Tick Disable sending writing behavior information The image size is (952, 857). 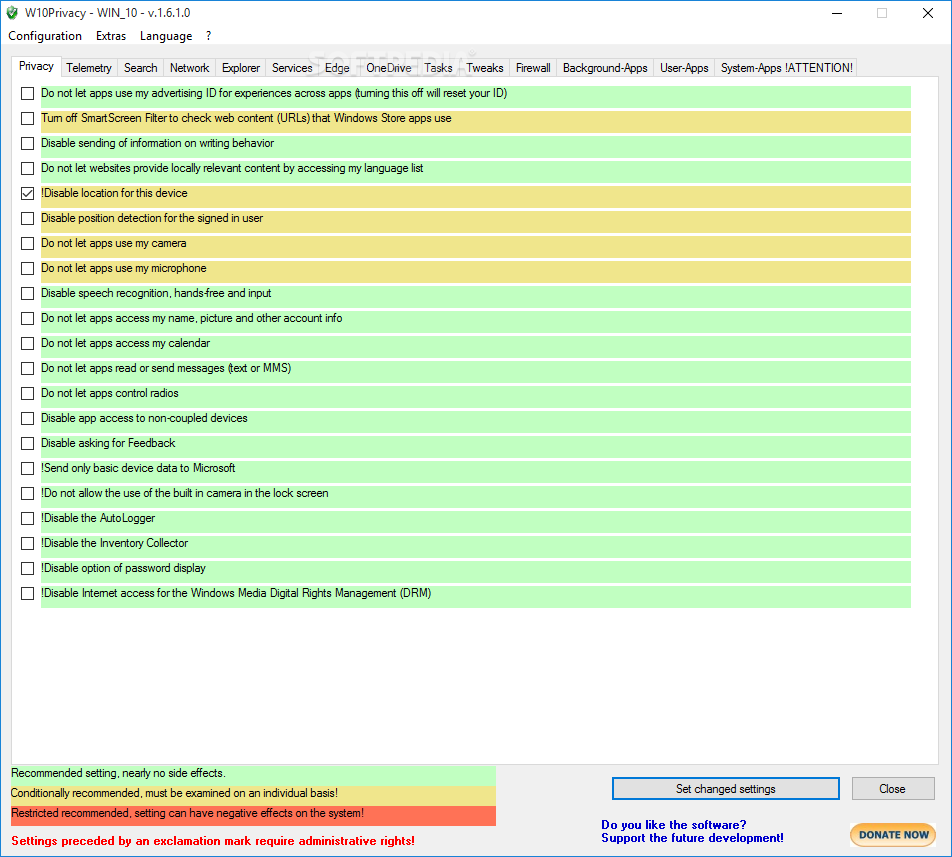27,143
